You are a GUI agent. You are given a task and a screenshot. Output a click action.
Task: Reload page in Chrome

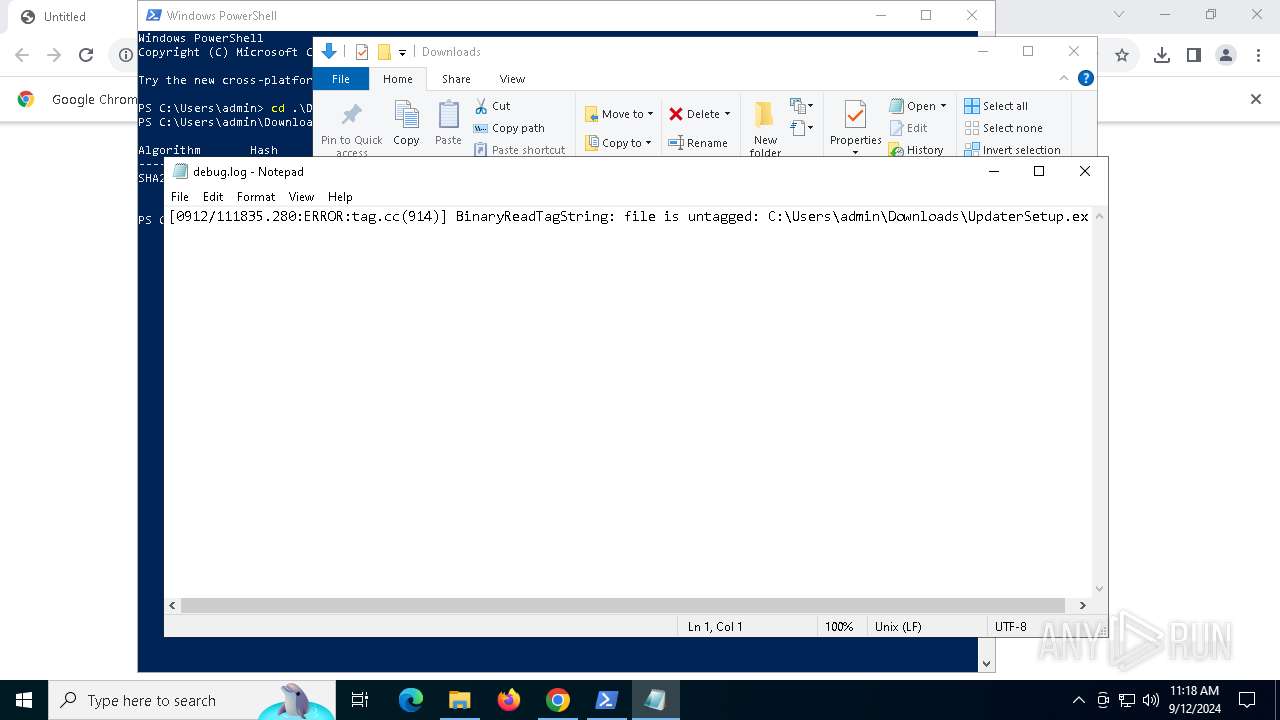click(86, 56)
